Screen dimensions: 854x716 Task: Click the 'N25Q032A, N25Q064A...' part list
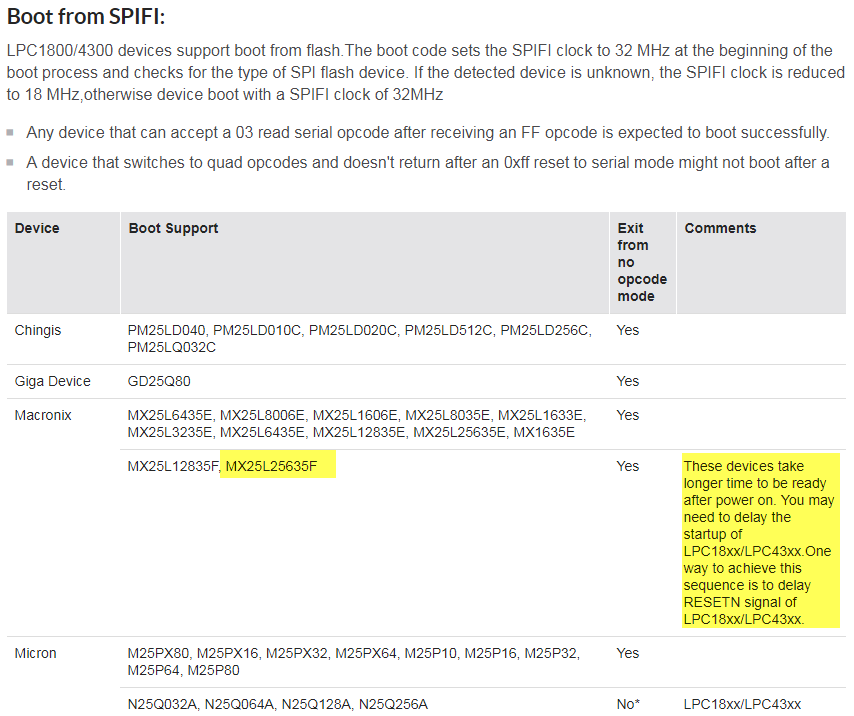tap(278, 704)
